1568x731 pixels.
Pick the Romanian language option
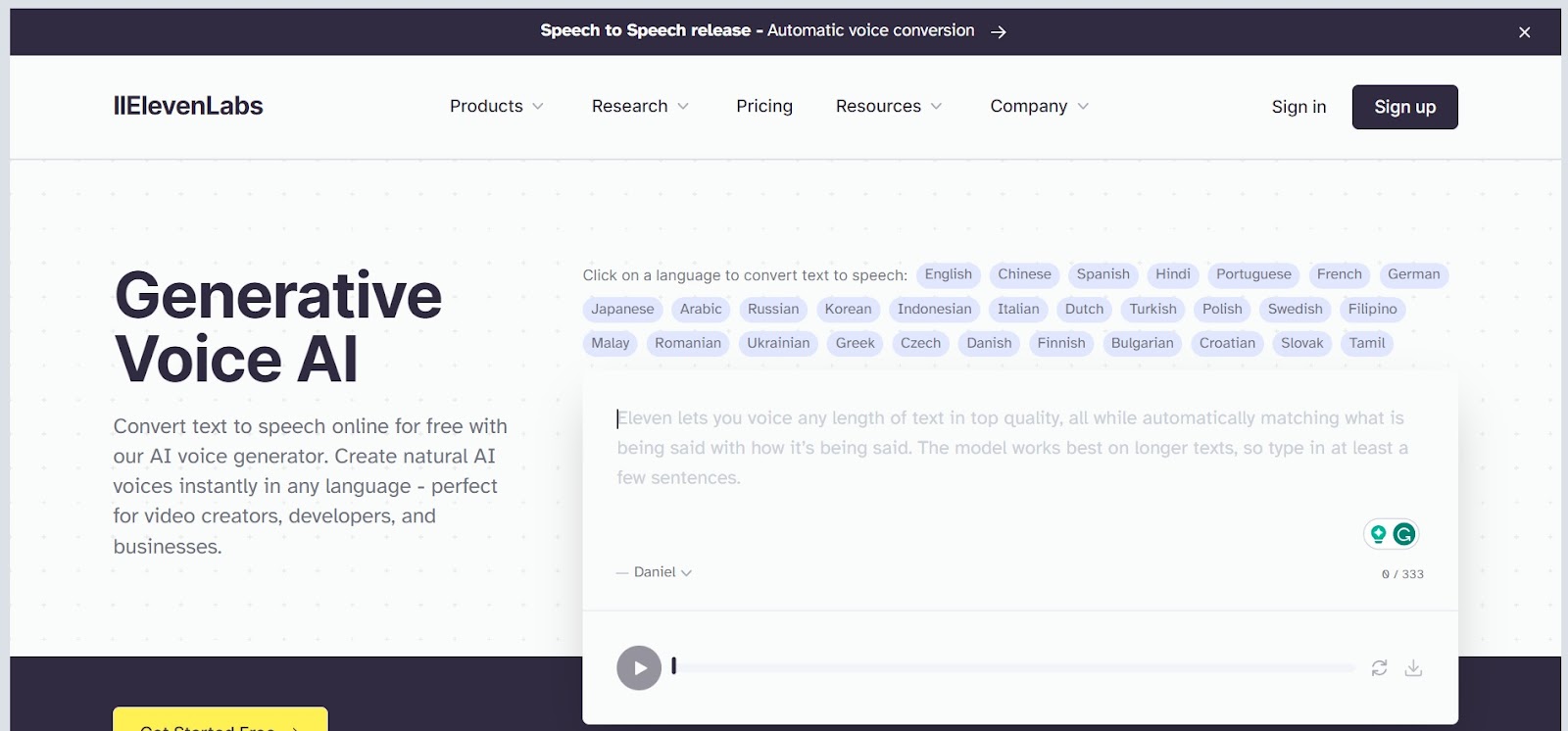pyautogui.click(x=688, y=344)
